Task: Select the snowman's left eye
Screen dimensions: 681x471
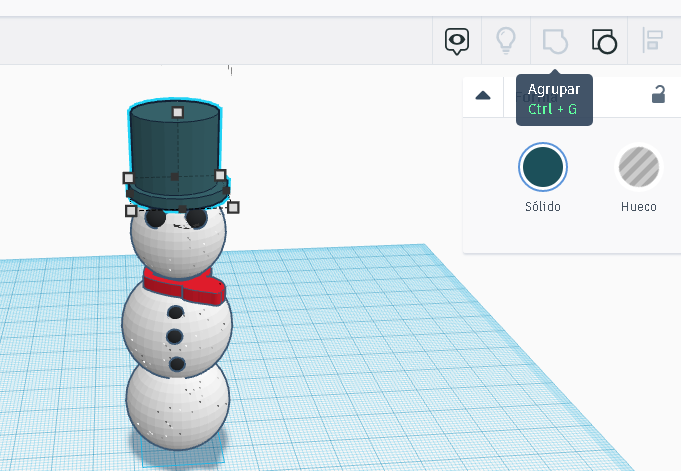Action: coord(155,219)
